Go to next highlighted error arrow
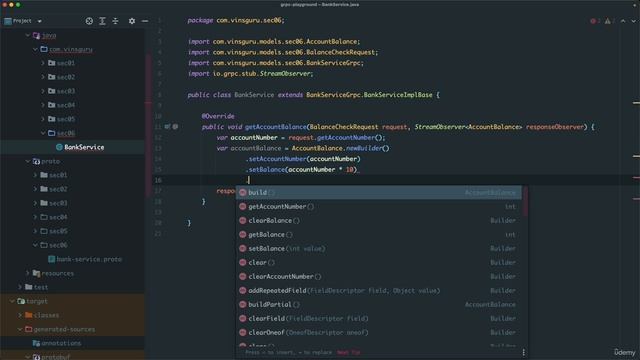640x360 pixels. [633, 21]
